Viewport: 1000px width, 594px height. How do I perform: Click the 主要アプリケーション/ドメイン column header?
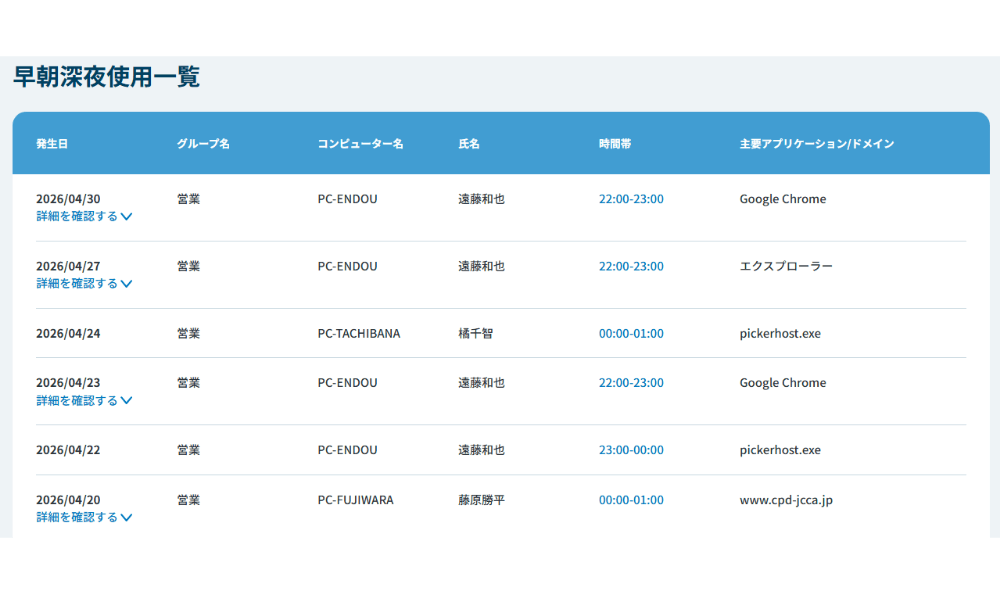(x=817, y=144)
